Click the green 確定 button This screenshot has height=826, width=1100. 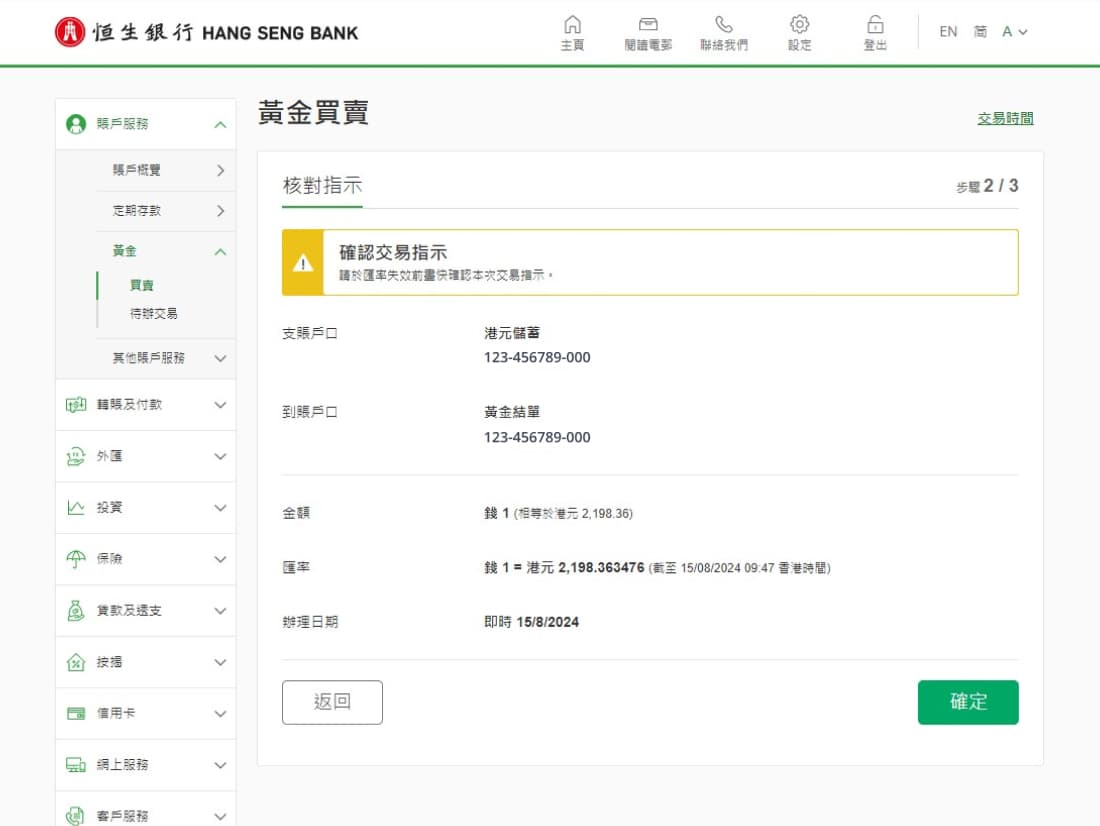pos(967,702)
